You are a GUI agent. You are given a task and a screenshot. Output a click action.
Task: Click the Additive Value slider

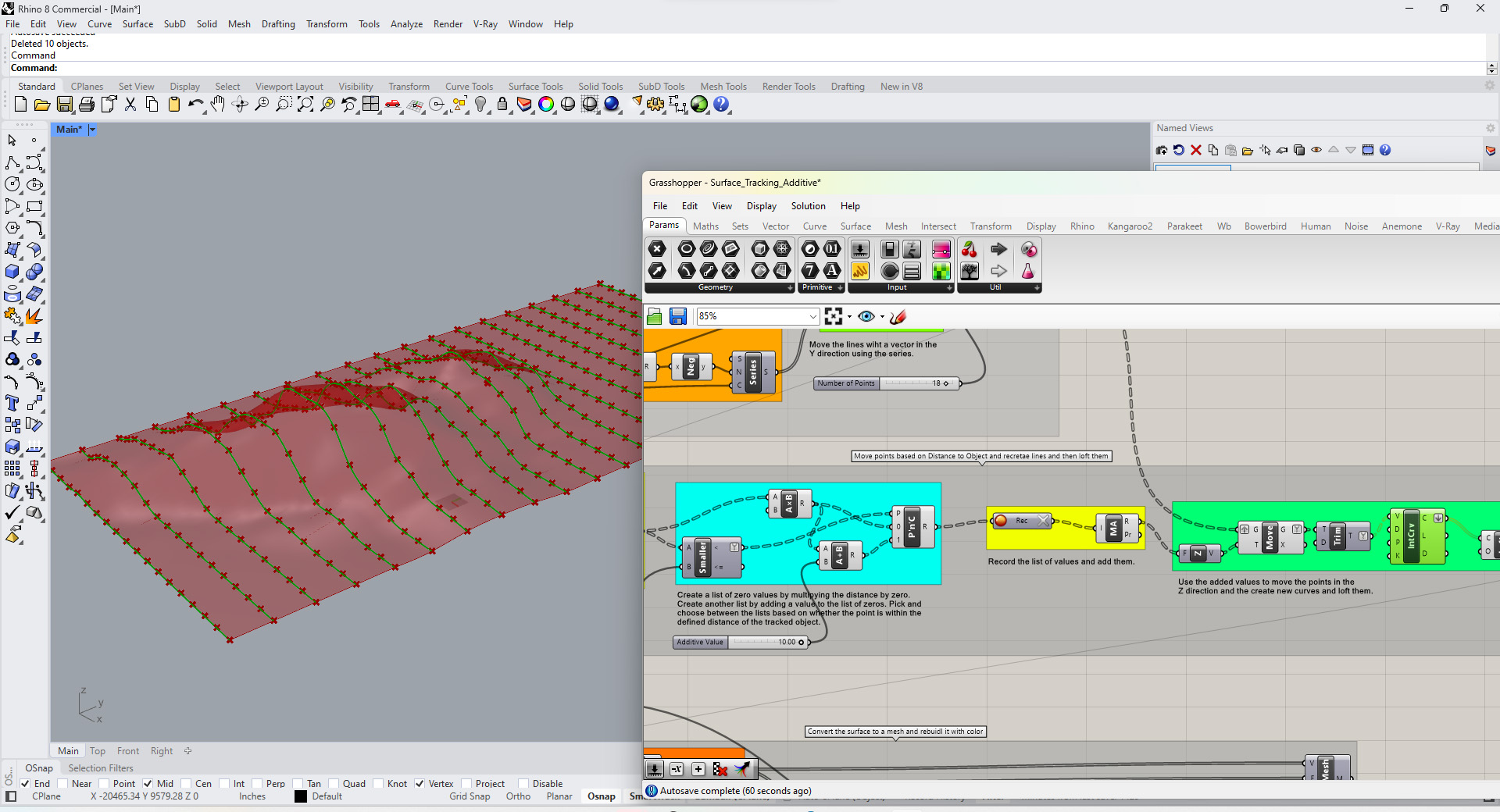pos(766,643)
